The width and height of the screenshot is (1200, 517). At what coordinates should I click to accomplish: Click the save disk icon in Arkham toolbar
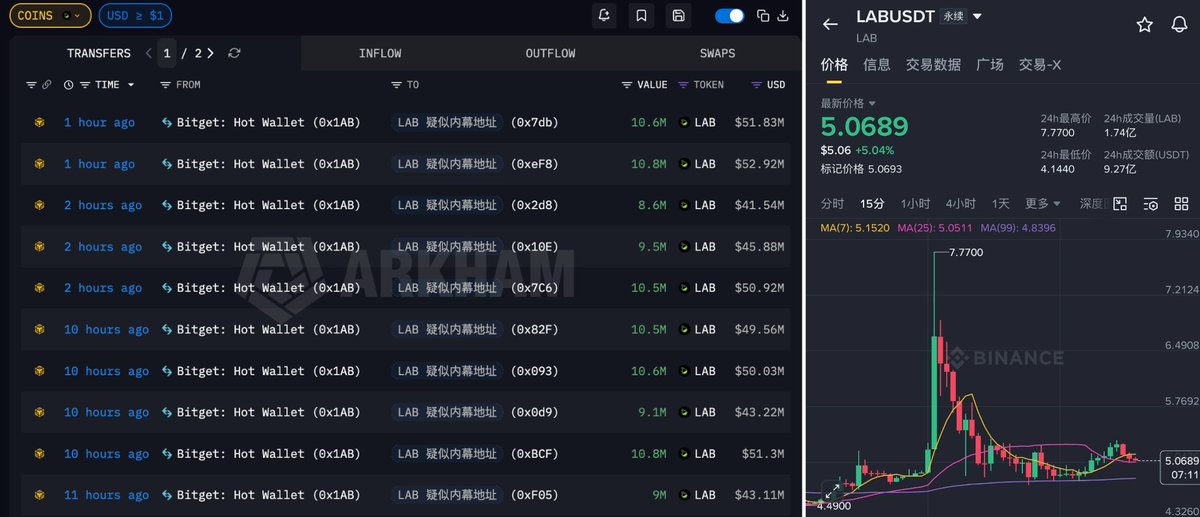pos(679,15)
